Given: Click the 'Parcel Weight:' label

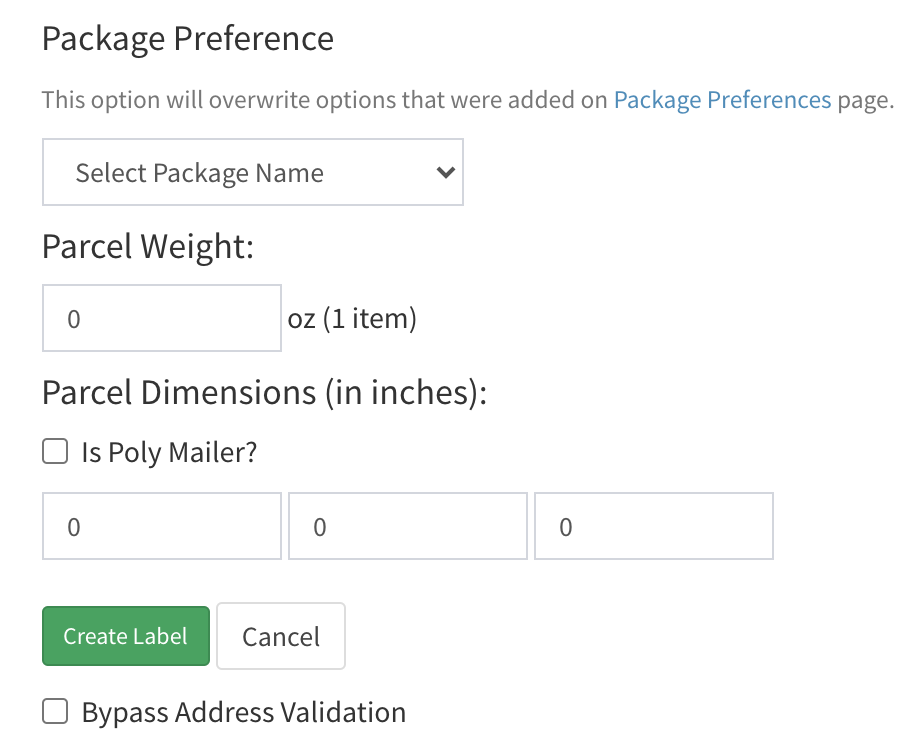Looking at the screenshot, I should point(148,246).
